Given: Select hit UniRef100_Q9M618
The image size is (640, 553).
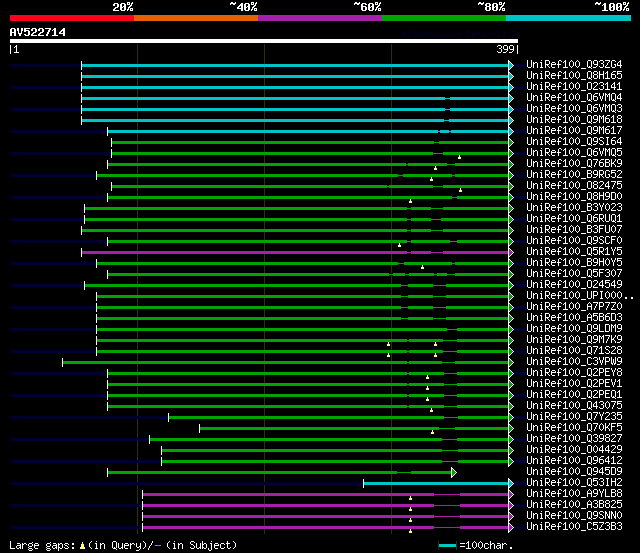Looking at the screenshot, I should [574, 120].
